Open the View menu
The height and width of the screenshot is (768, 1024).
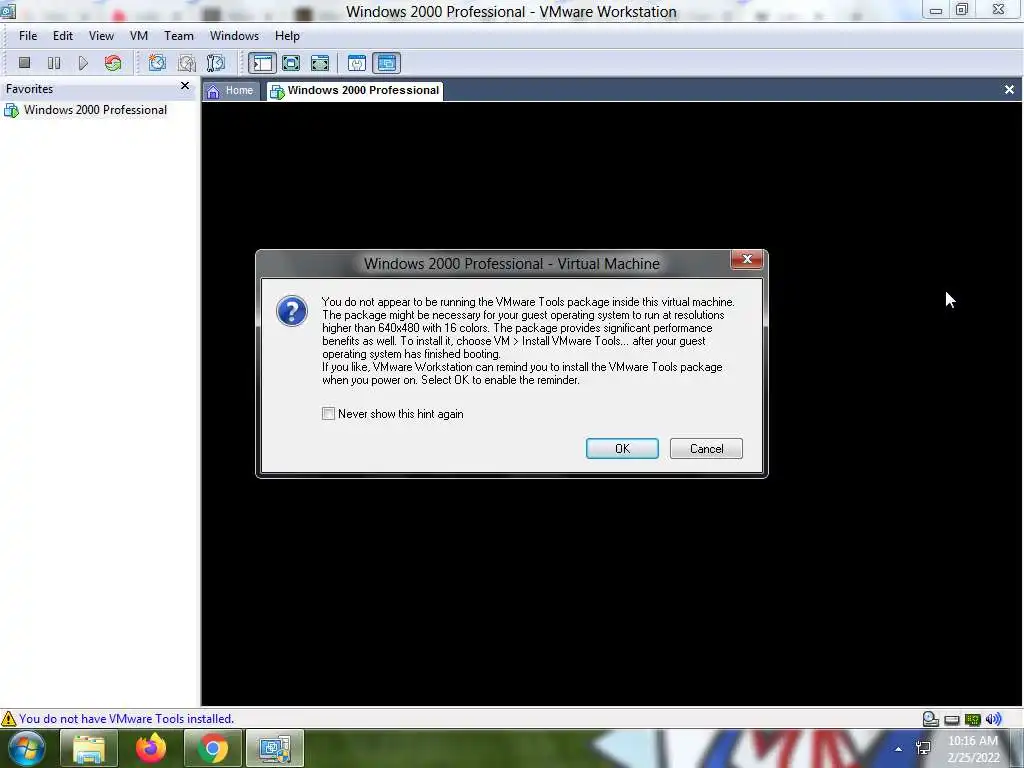tap(101, 36)
